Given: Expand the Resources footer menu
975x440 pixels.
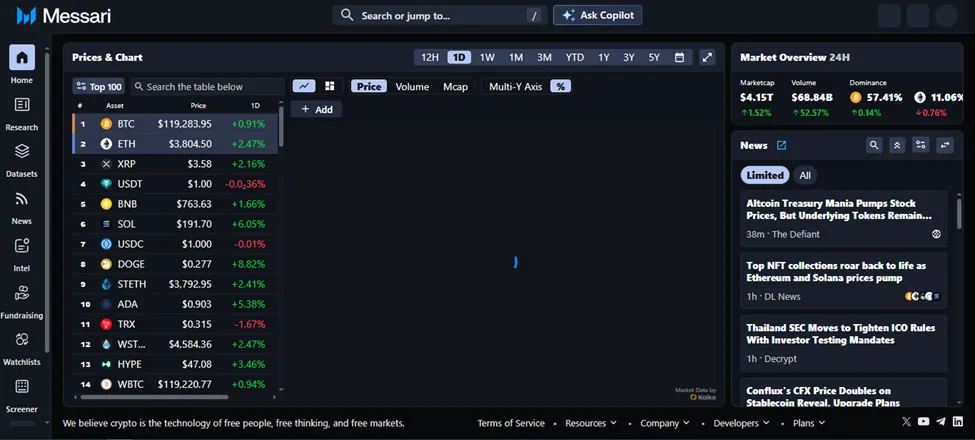Looking at the screenshot, I should (591, 423).
